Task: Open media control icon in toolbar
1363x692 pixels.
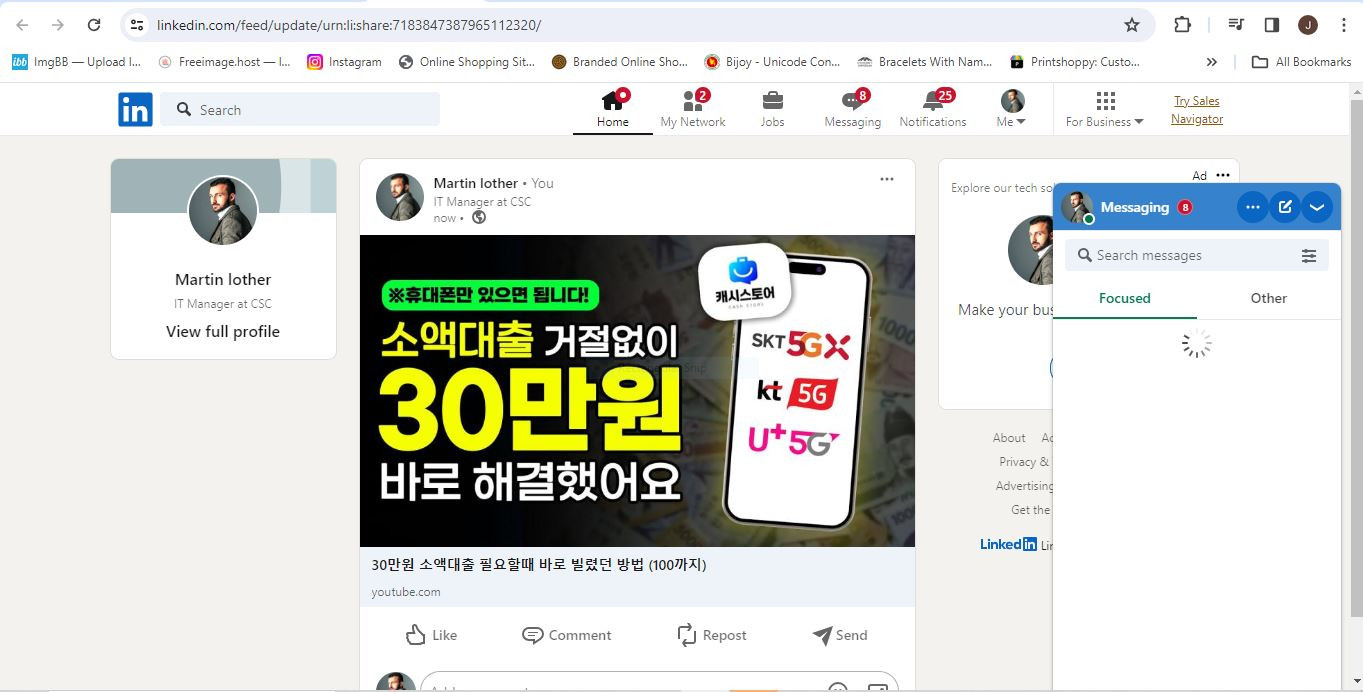Action: [1236, 25]
